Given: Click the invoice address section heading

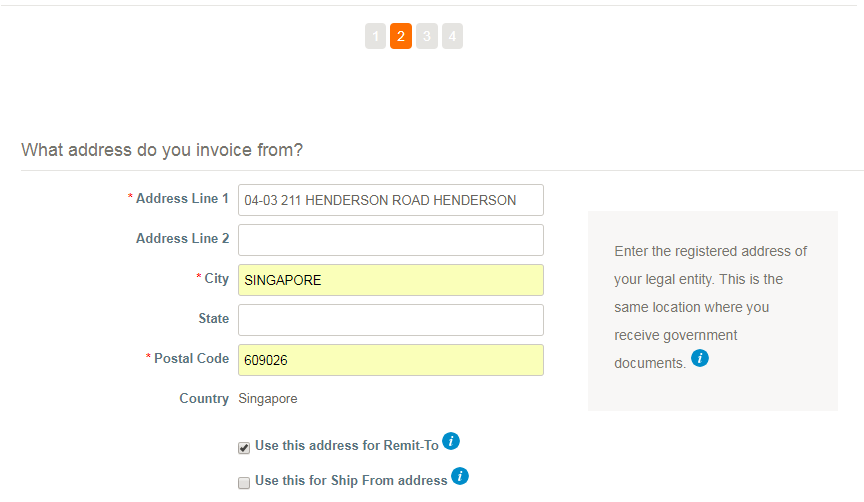Looking at the screenshot, I should pos(162,150).
